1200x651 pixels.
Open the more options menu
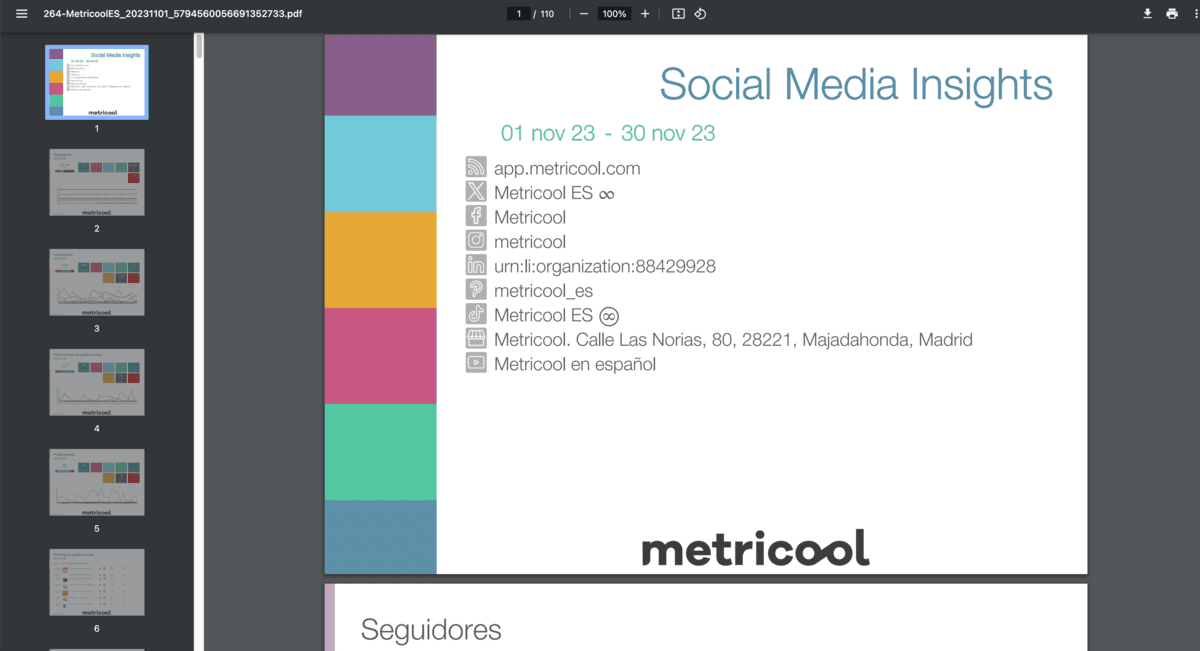coord(1196,13)
